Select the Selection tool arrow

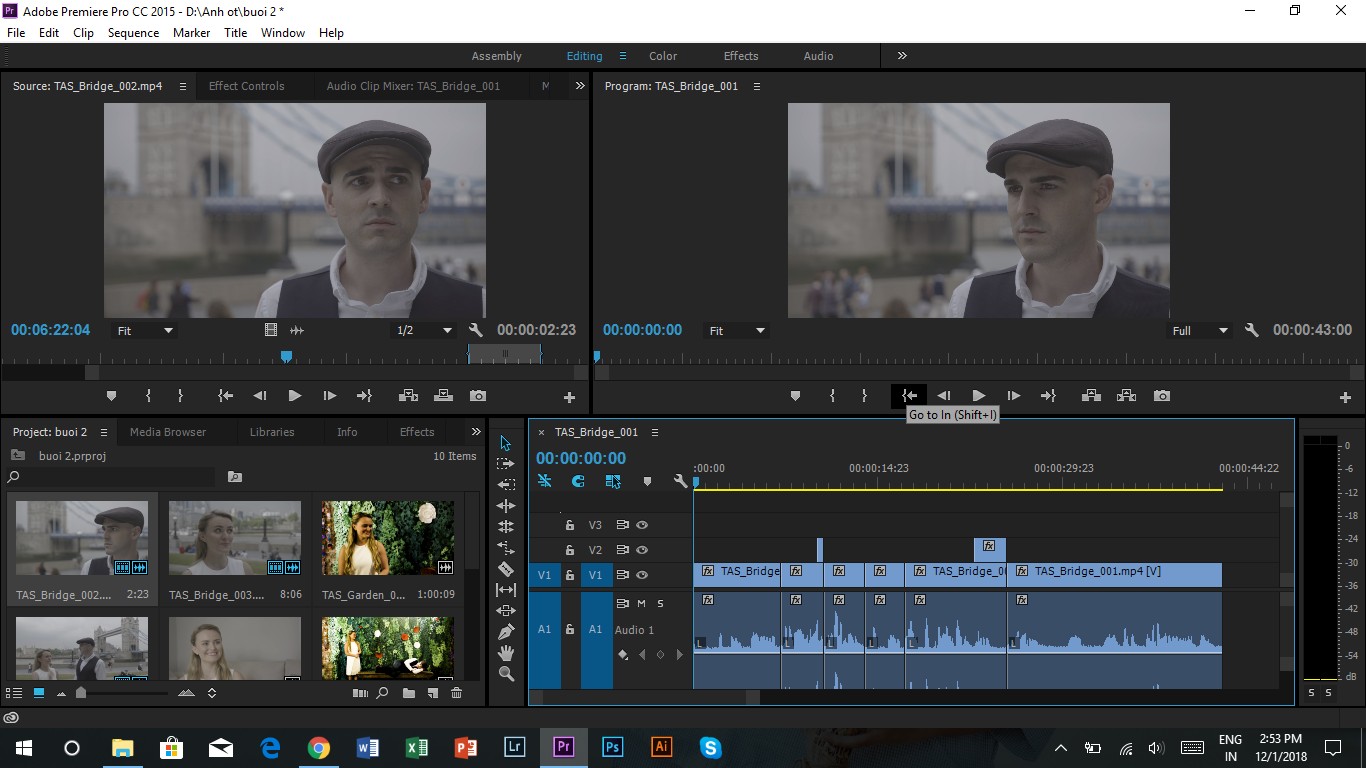(x=506, y=443)
